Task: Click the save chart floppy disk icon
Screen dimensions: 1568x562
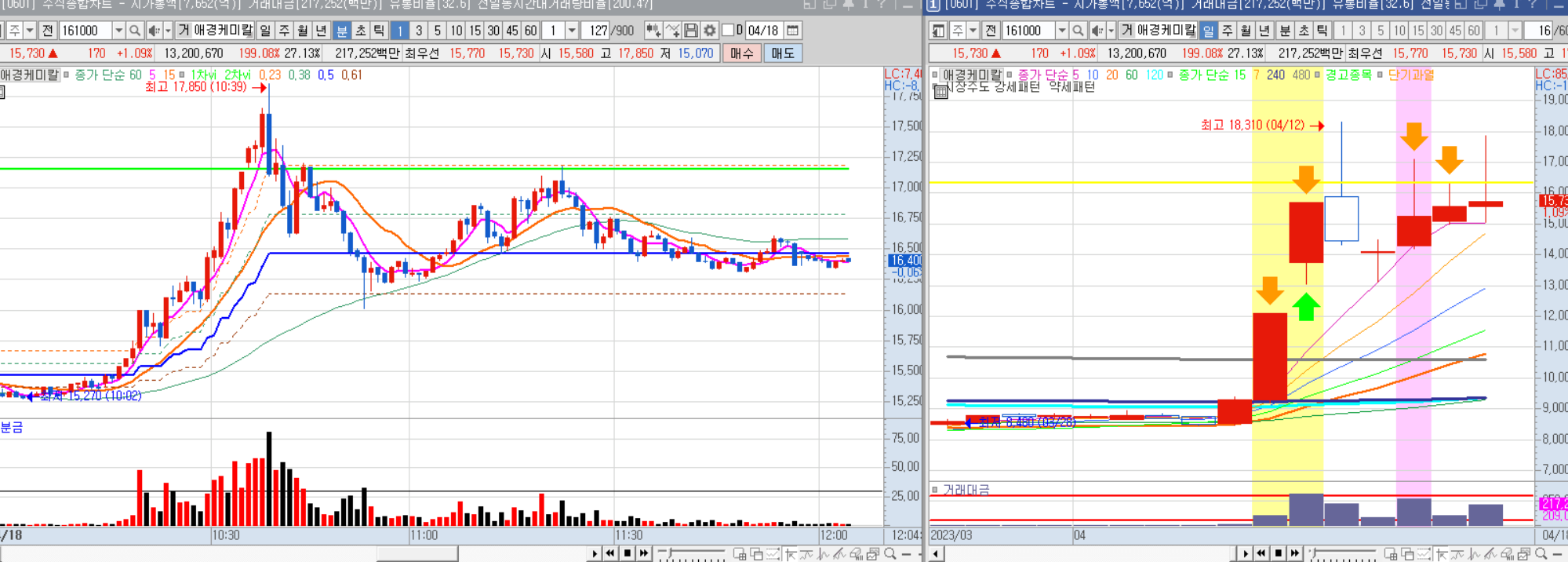Action: point(691,31)
